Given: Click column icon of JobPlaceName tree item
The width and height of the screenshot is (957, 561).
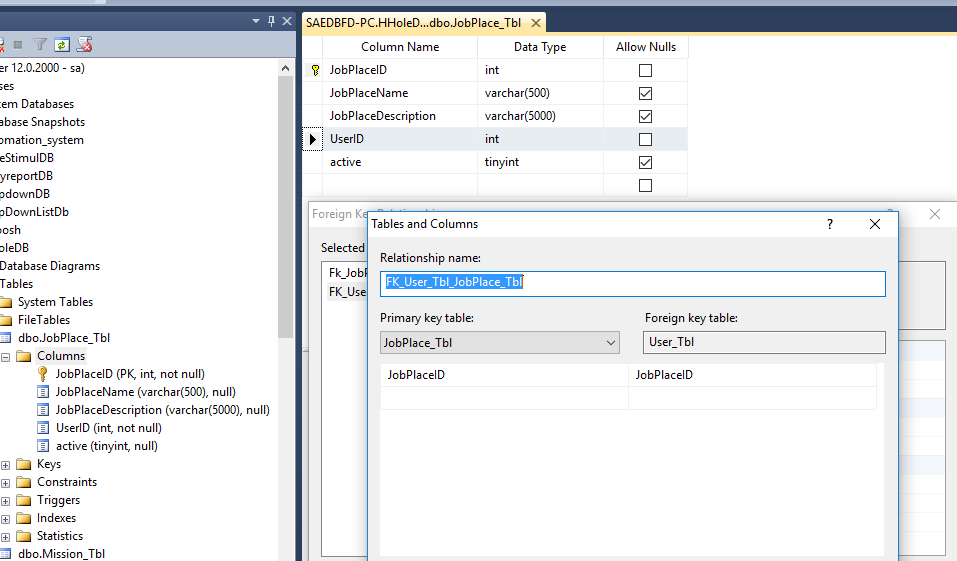Looking at the screenshot, I should (43, 392).
